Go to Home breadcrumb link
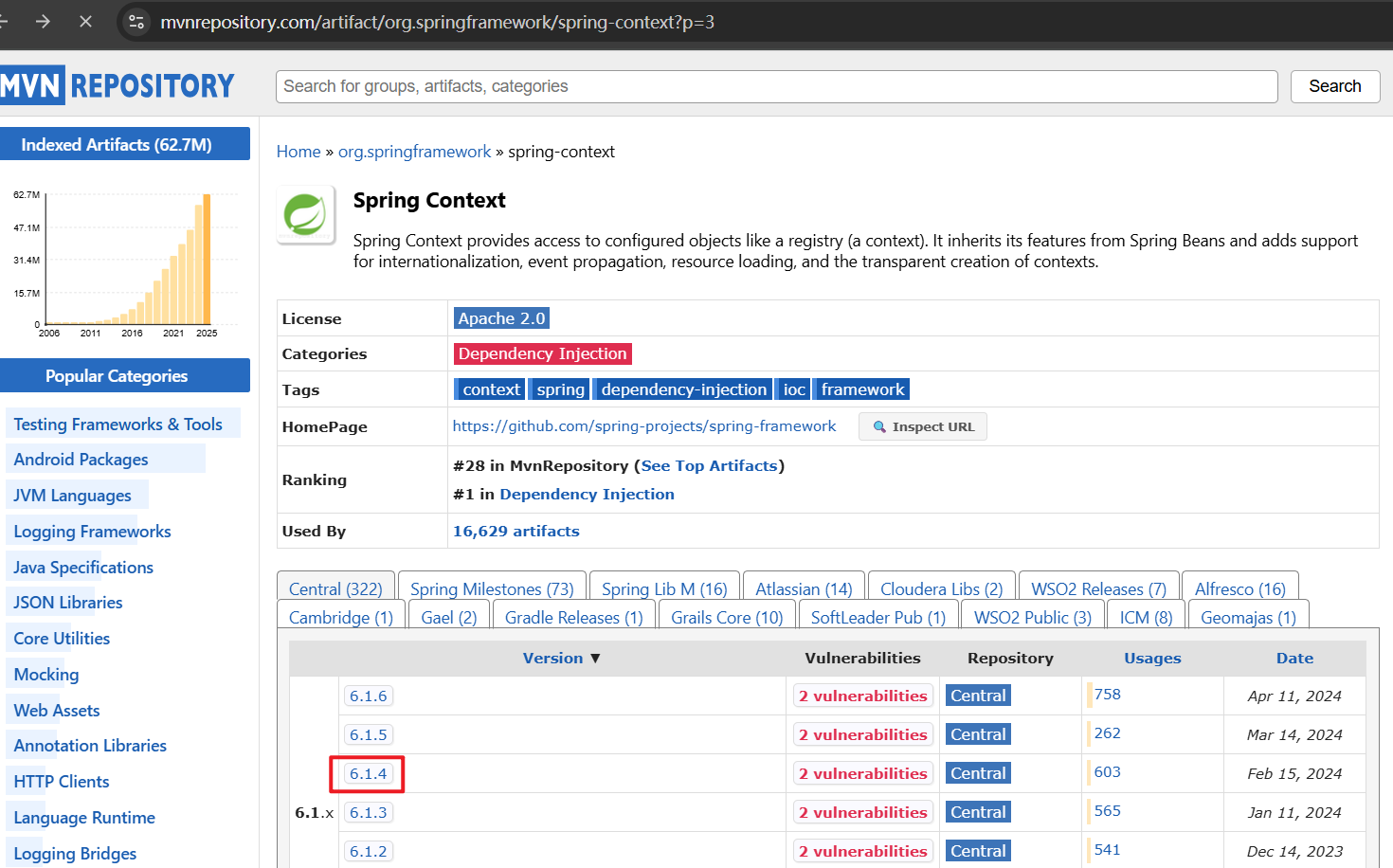This screenshot has height=868, width=1393. coord(298,152)
